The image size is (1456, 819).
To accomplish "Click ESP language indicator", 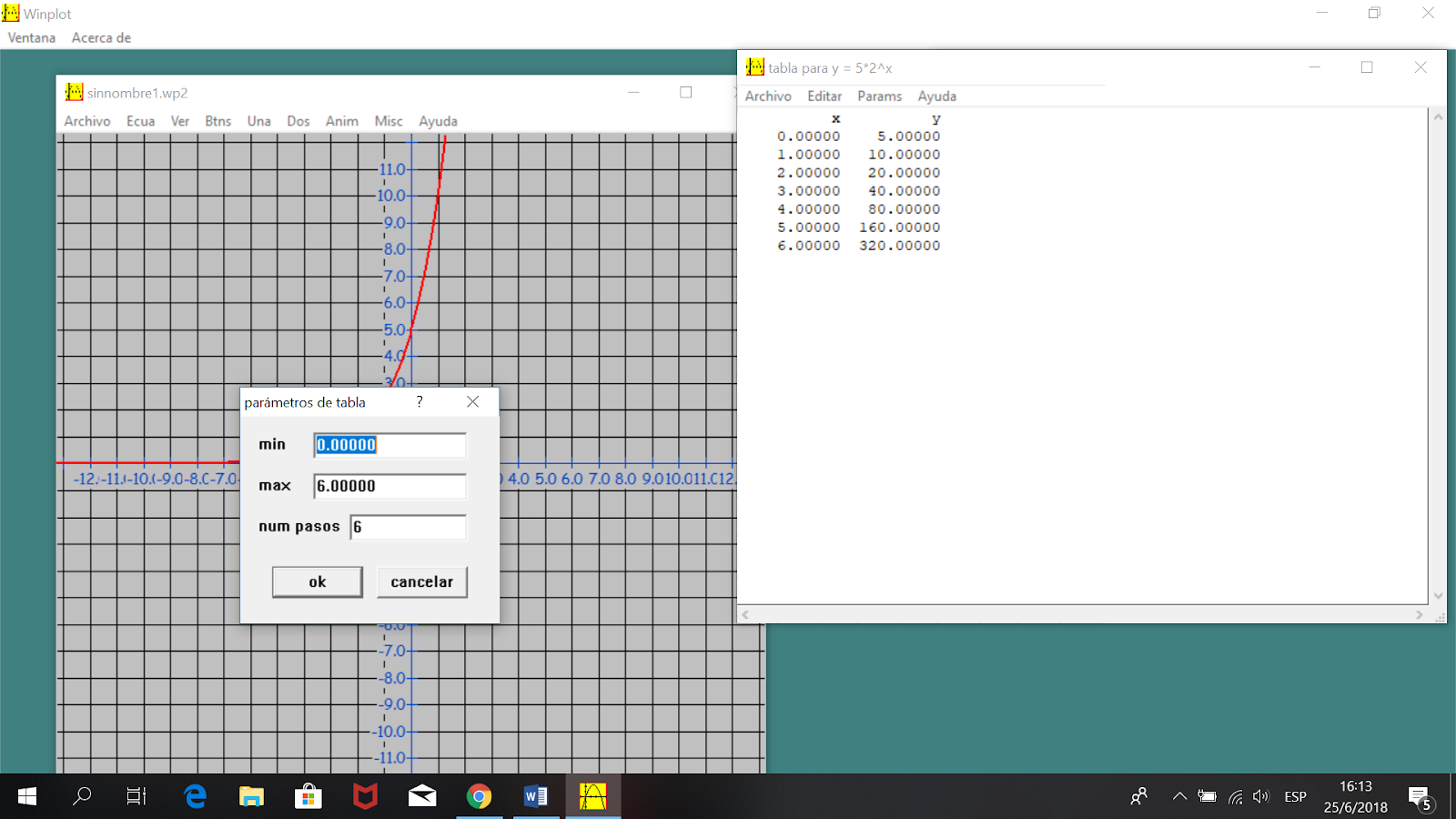I will pyautogui.click(x=1295, y=797).
